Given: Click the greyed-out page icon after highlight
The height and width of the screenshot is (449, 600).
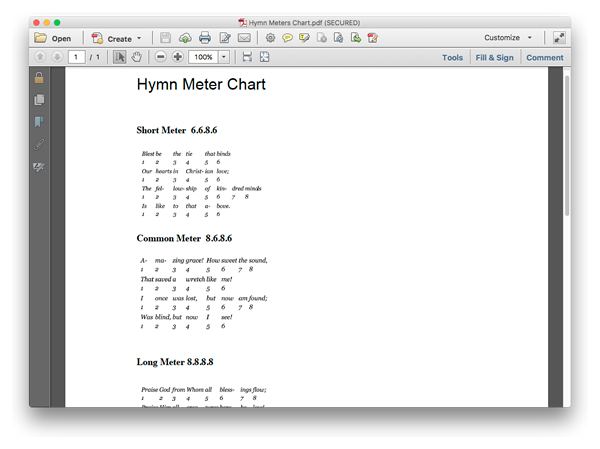Looking at the screenshot, I should pyautogui.click(x=322, y=38).
